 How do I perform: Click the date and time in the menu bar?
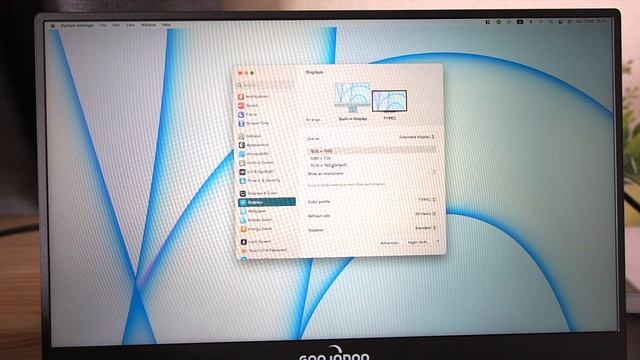point(591,21)
